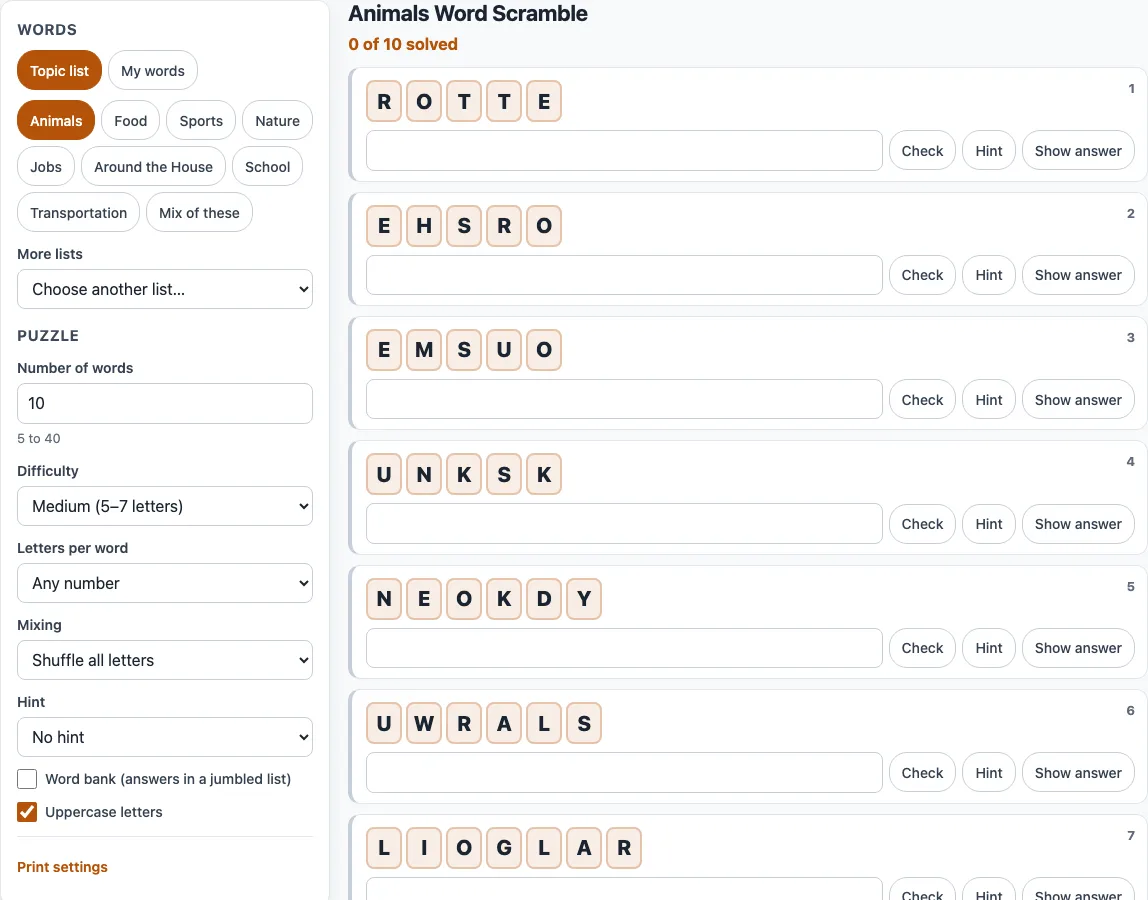Pick the Transportation topic
Viewport: 1148px width, 900px height.
pos(78,212)
